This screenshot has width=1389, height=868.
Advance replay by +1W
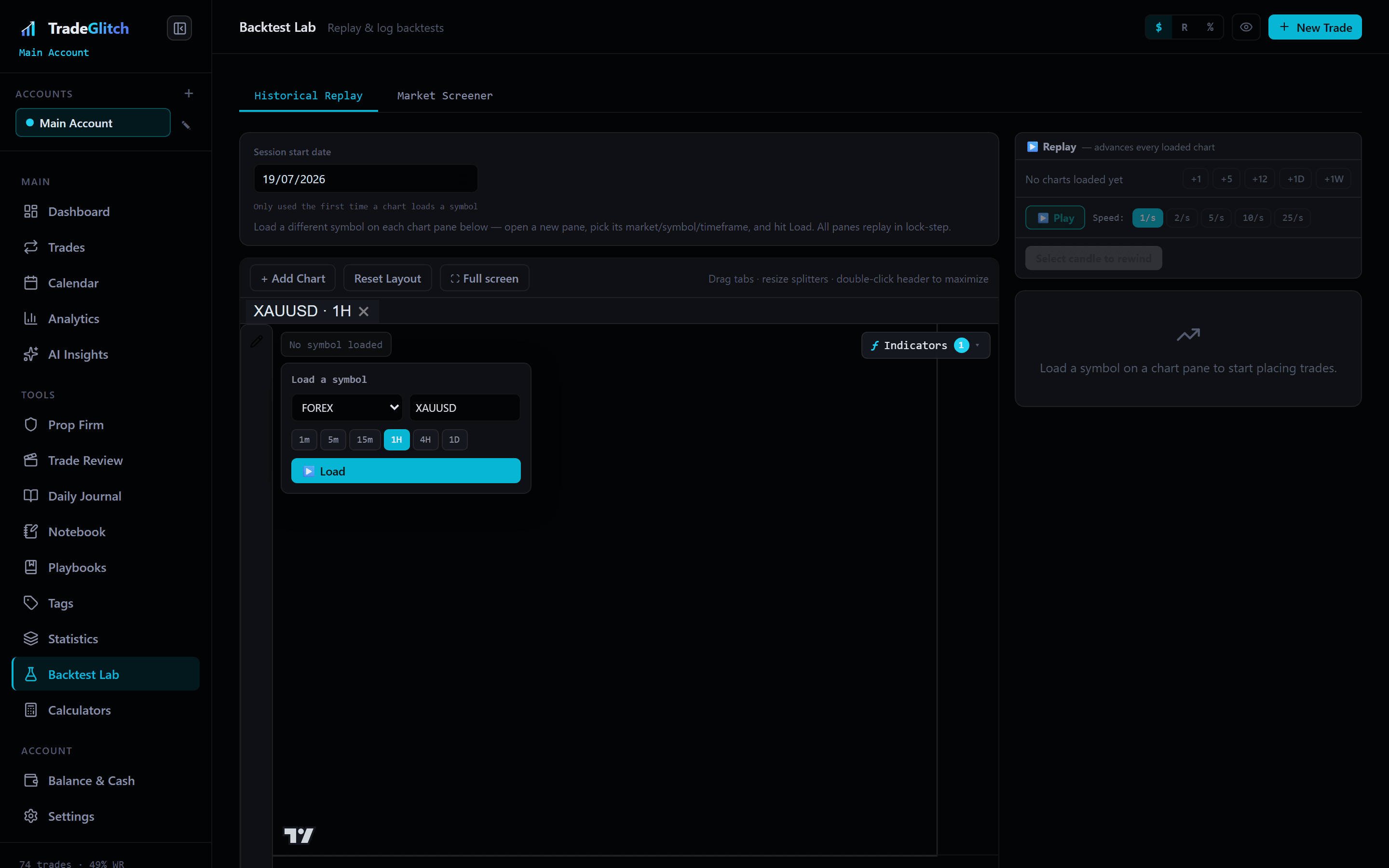point(1334,179)
